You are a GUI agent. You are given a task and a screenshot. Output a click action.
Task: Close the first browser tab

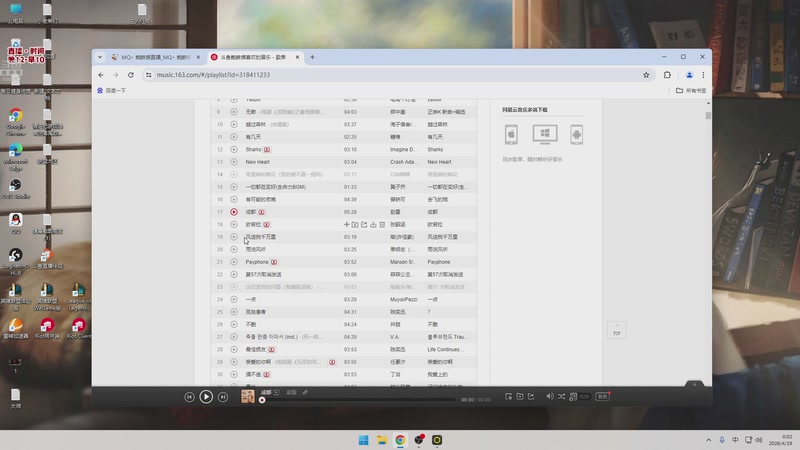(198, 57)
